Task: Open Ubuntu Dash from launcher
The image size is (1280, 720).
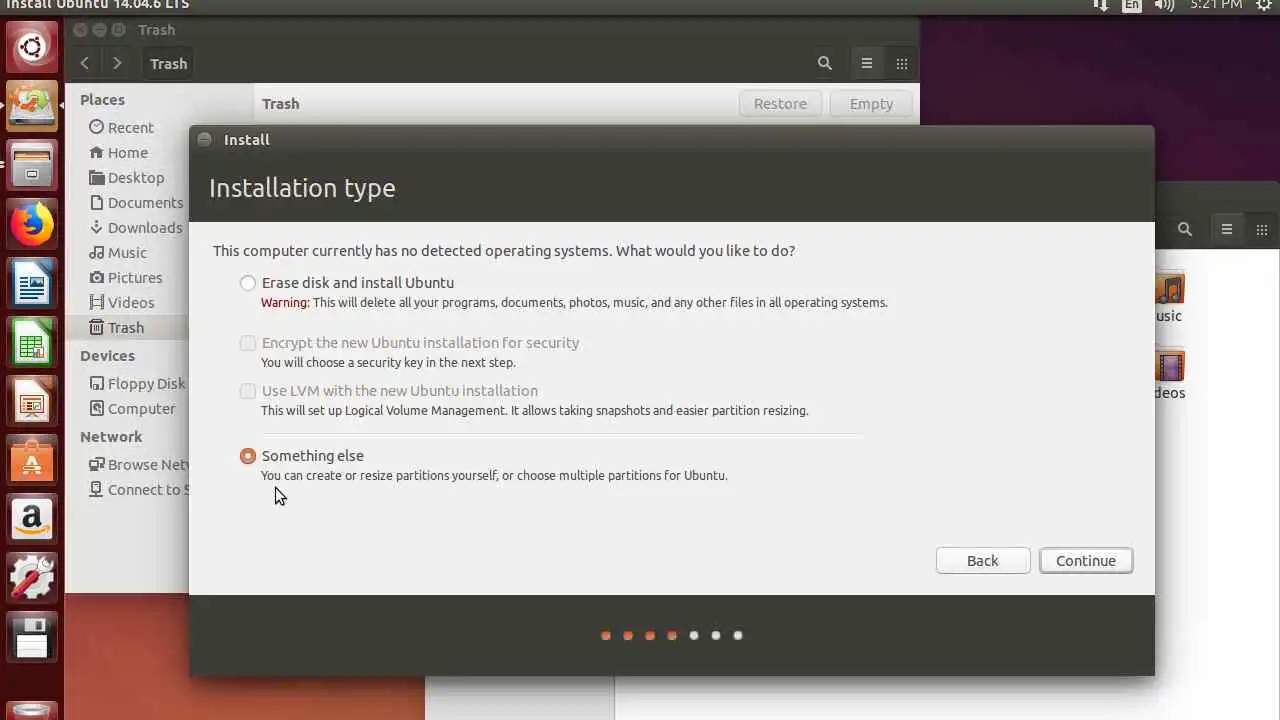Action: pos(32,47)
